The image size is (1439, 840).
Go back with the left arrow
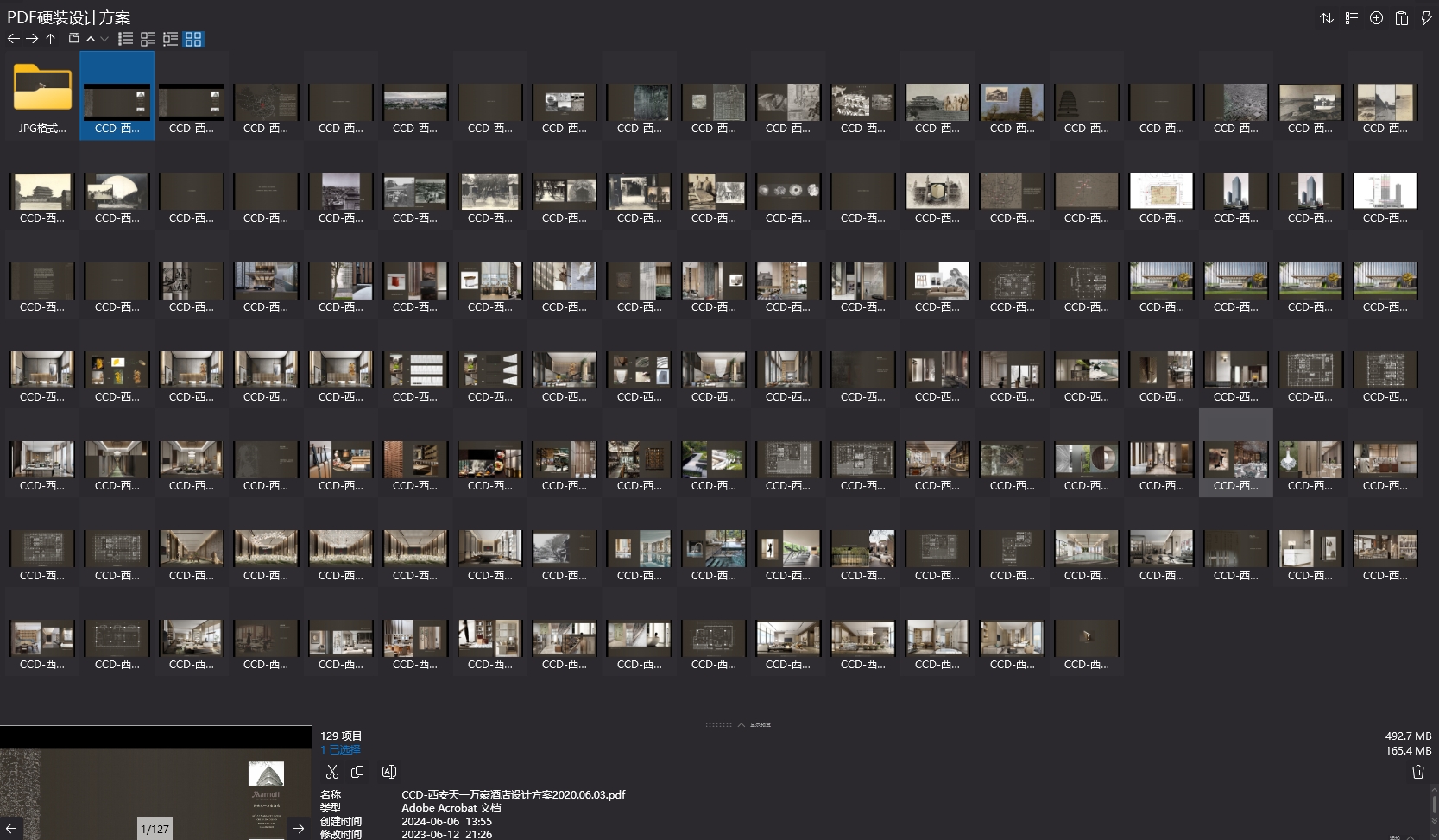point(13,39)
